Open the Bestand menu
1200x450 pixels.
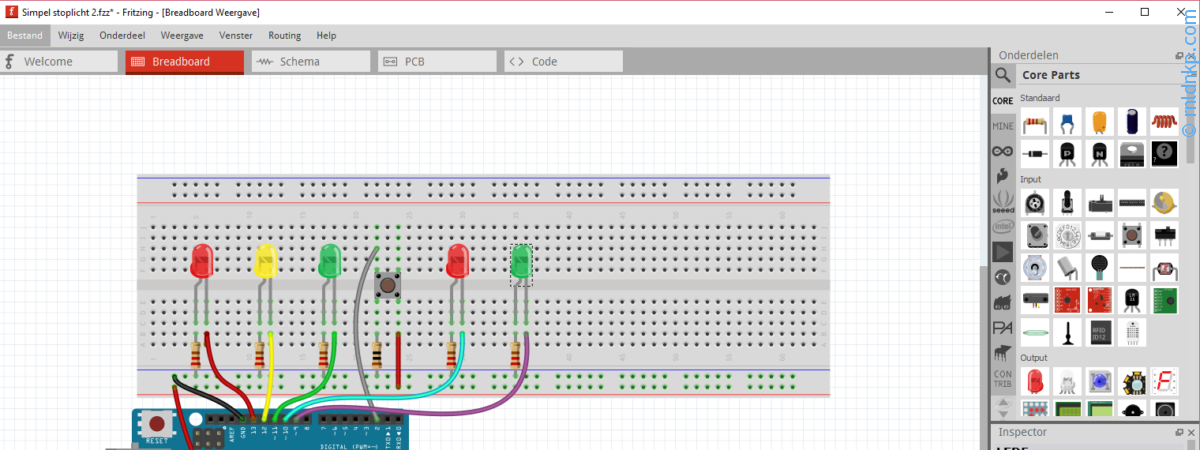pos(25,35)
